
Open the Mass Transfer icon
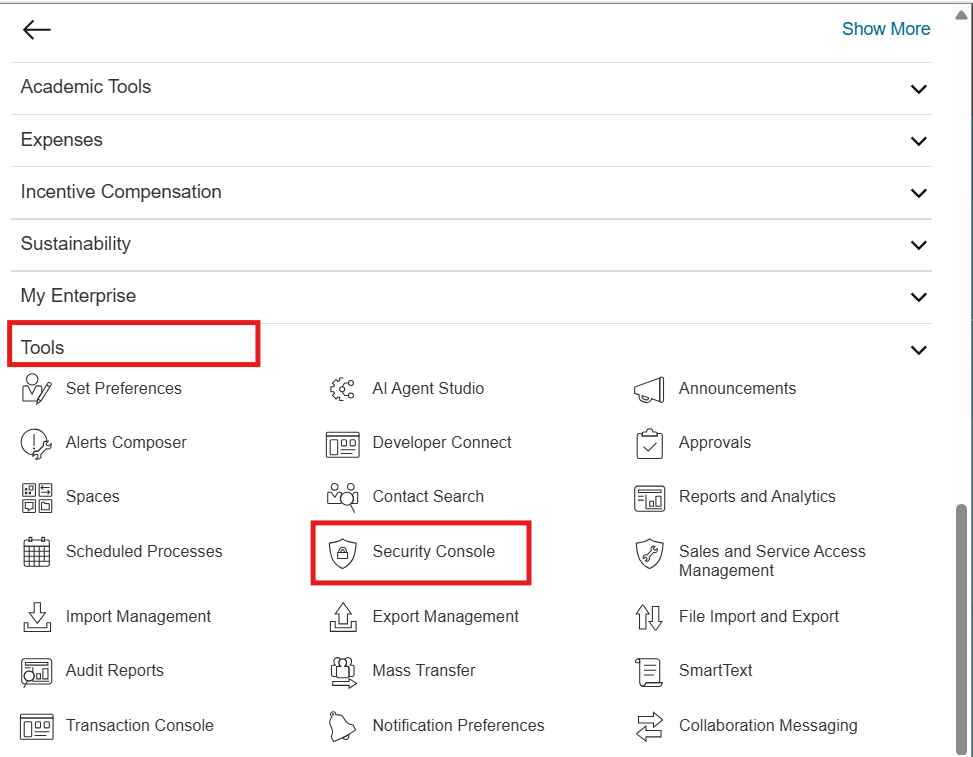click(x=343, y=671)
